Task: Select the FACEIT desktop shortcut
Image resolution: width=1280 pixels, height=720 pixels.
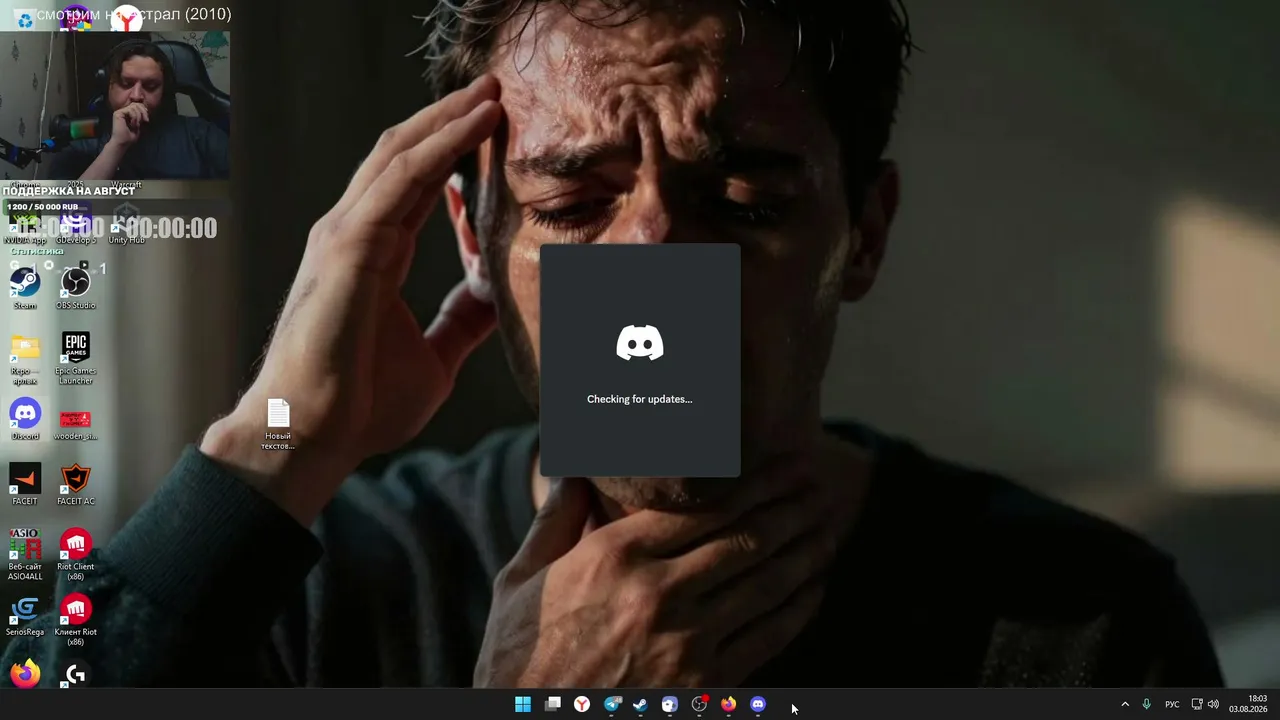Action: click(25, 484)
